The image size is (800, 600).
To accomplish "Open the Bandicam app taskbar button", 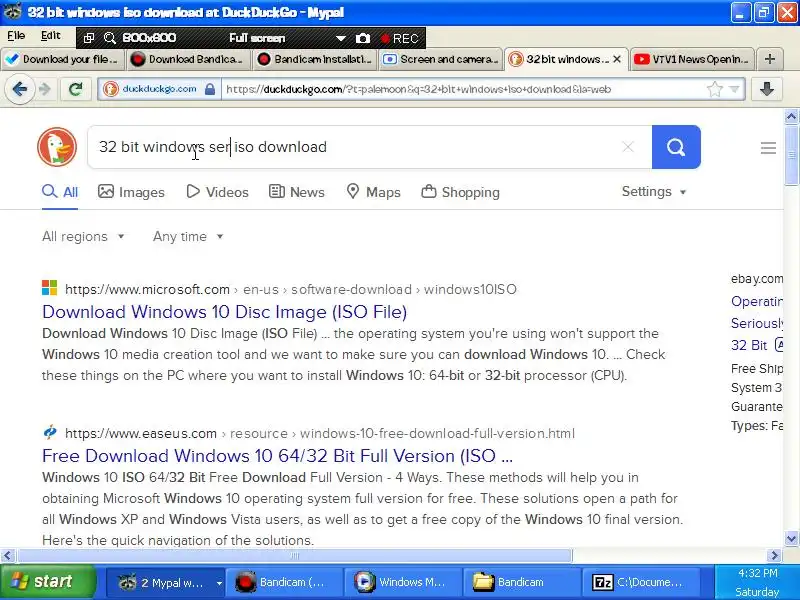I will [284, 582].
